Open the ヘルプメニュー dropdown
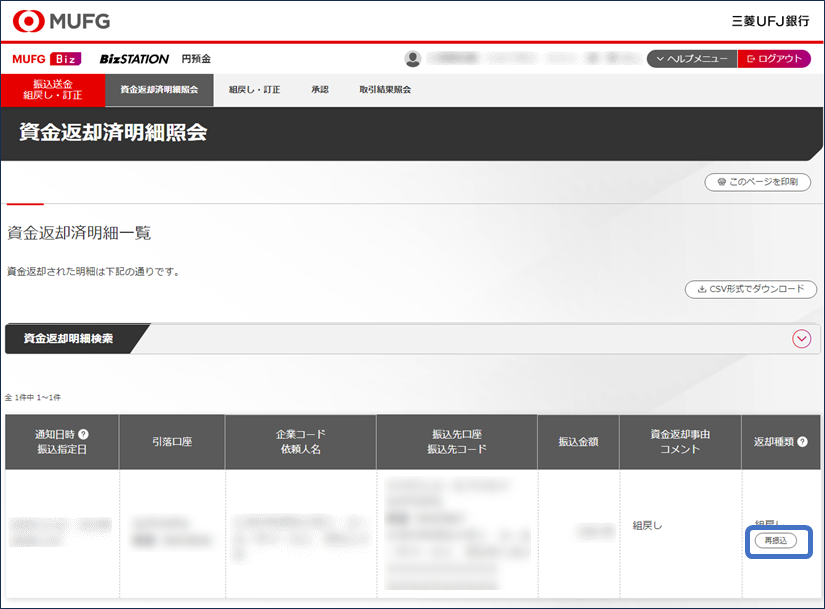Image resolution: width=825 pixels, height=609 pixels. pos(691,59)
